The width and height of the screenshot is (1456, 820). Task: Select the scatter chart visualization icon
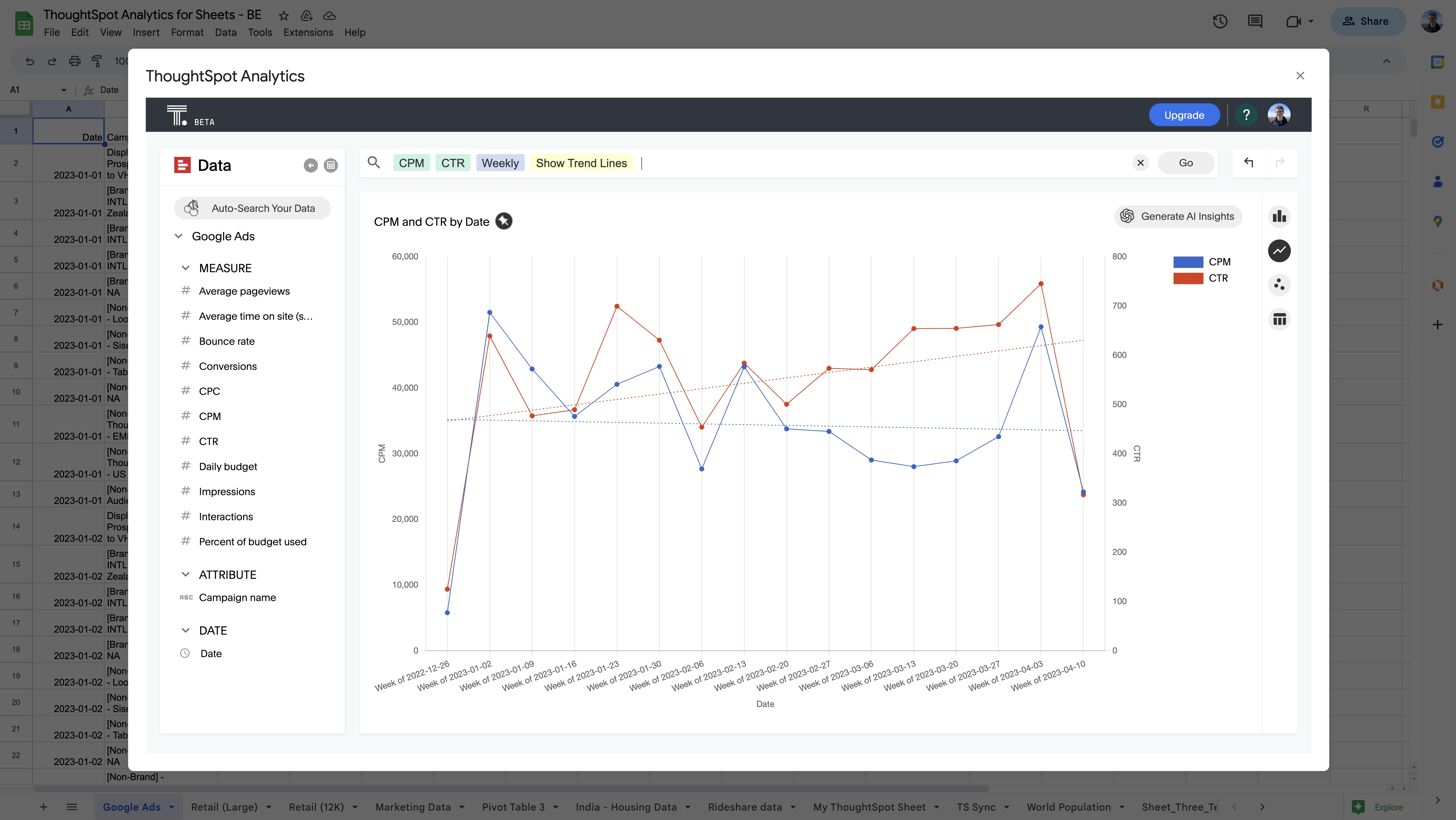(1279, 285)
